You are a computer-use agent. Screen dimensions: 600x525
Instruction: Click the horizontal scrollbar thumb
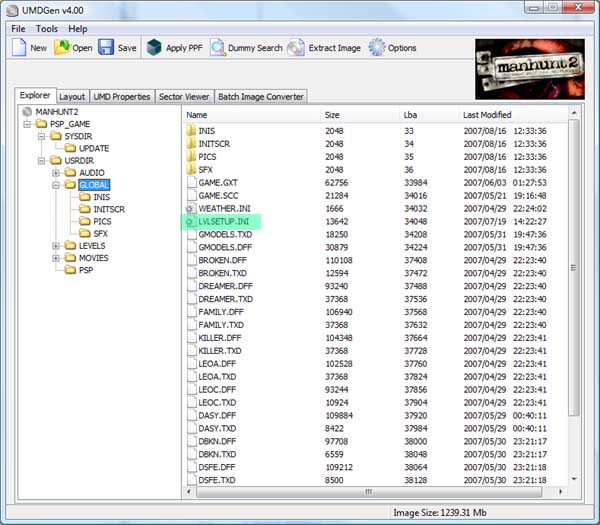[x=369, y=492]
